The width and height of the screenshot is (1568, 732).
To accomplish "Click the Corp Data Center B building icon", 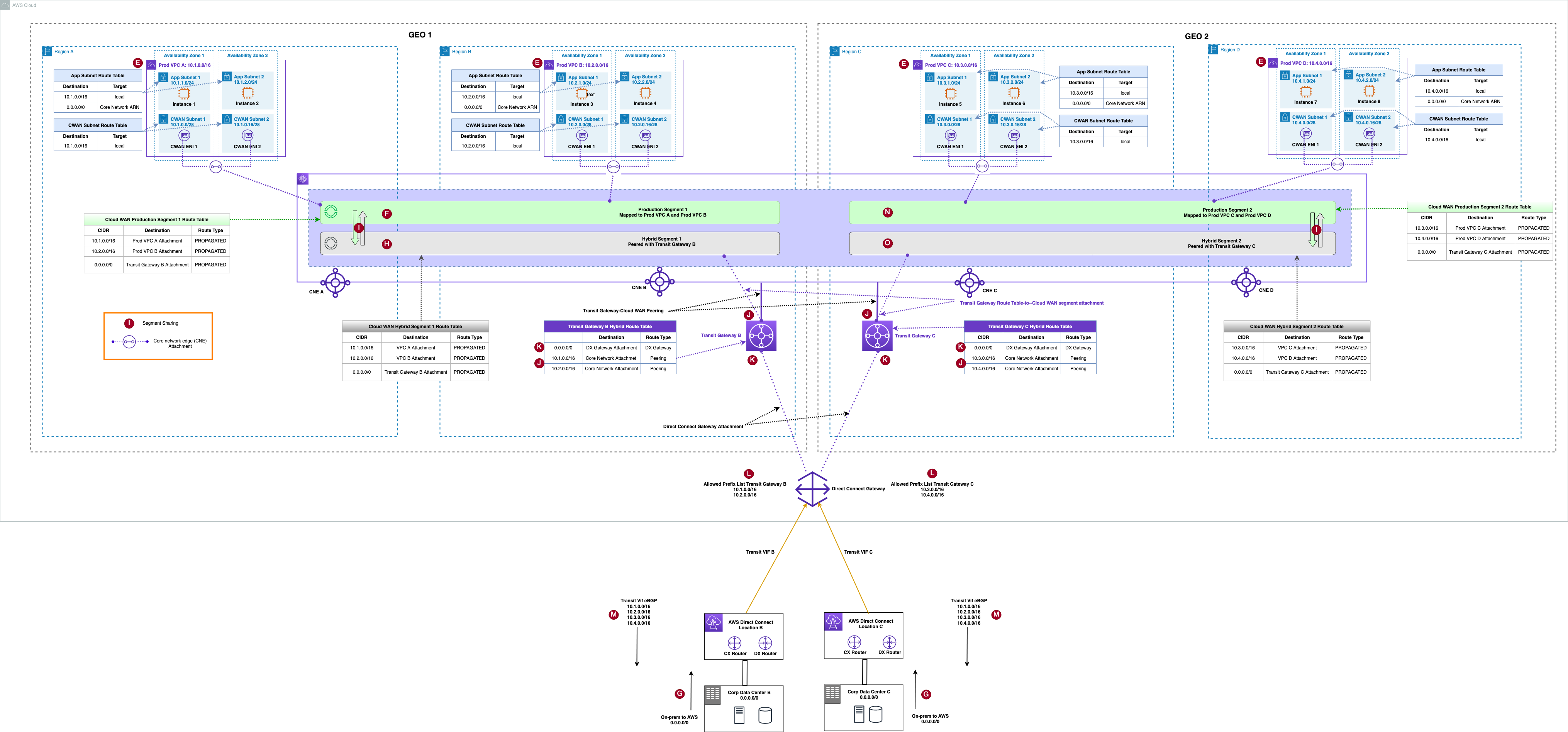I will (713, 695).
